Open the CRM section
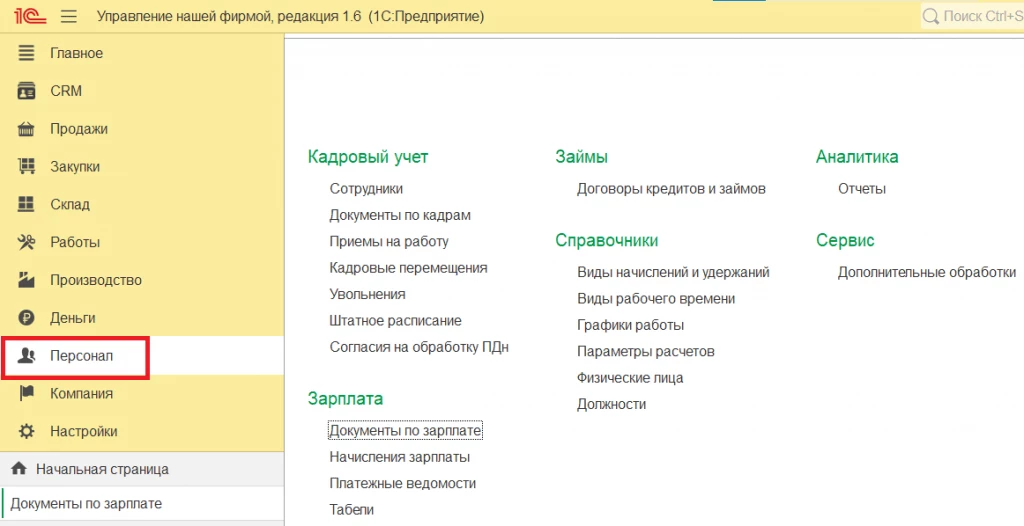Viewport: 1024px width, 526px height. coord(142,91)
